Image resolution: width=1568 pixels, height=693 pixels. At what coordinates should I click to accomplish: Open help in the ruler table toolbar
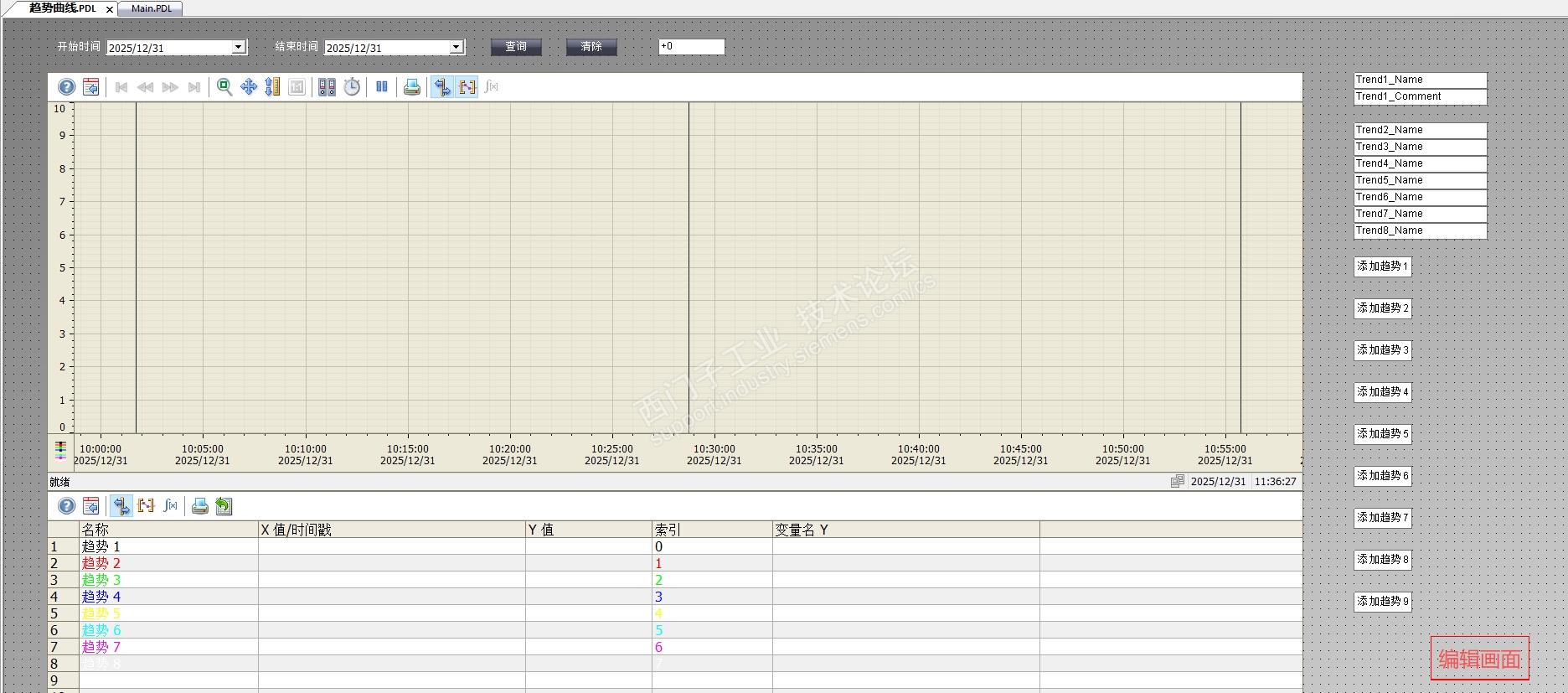point(66,506)
